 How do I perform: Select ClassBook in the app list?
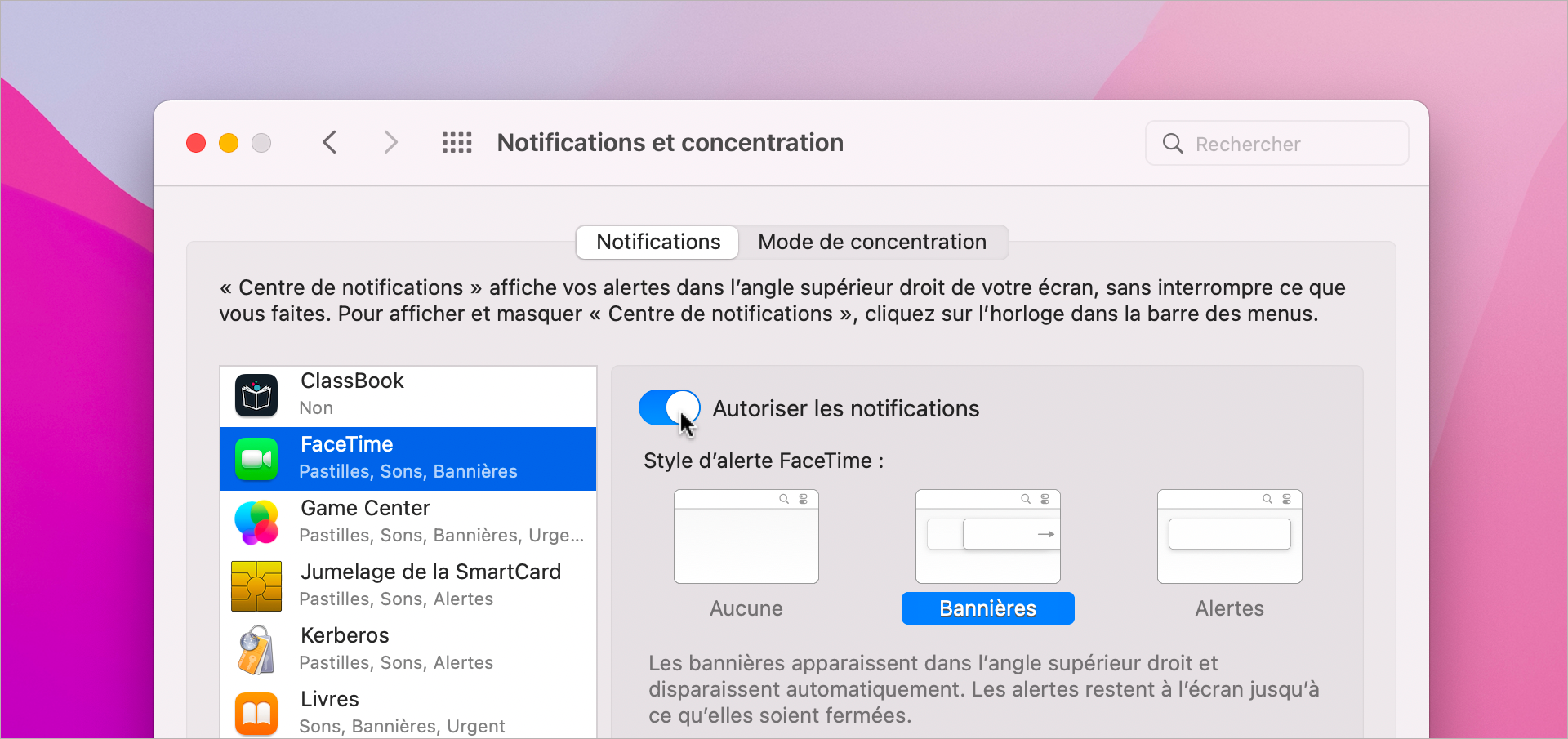tap(408, 395)
